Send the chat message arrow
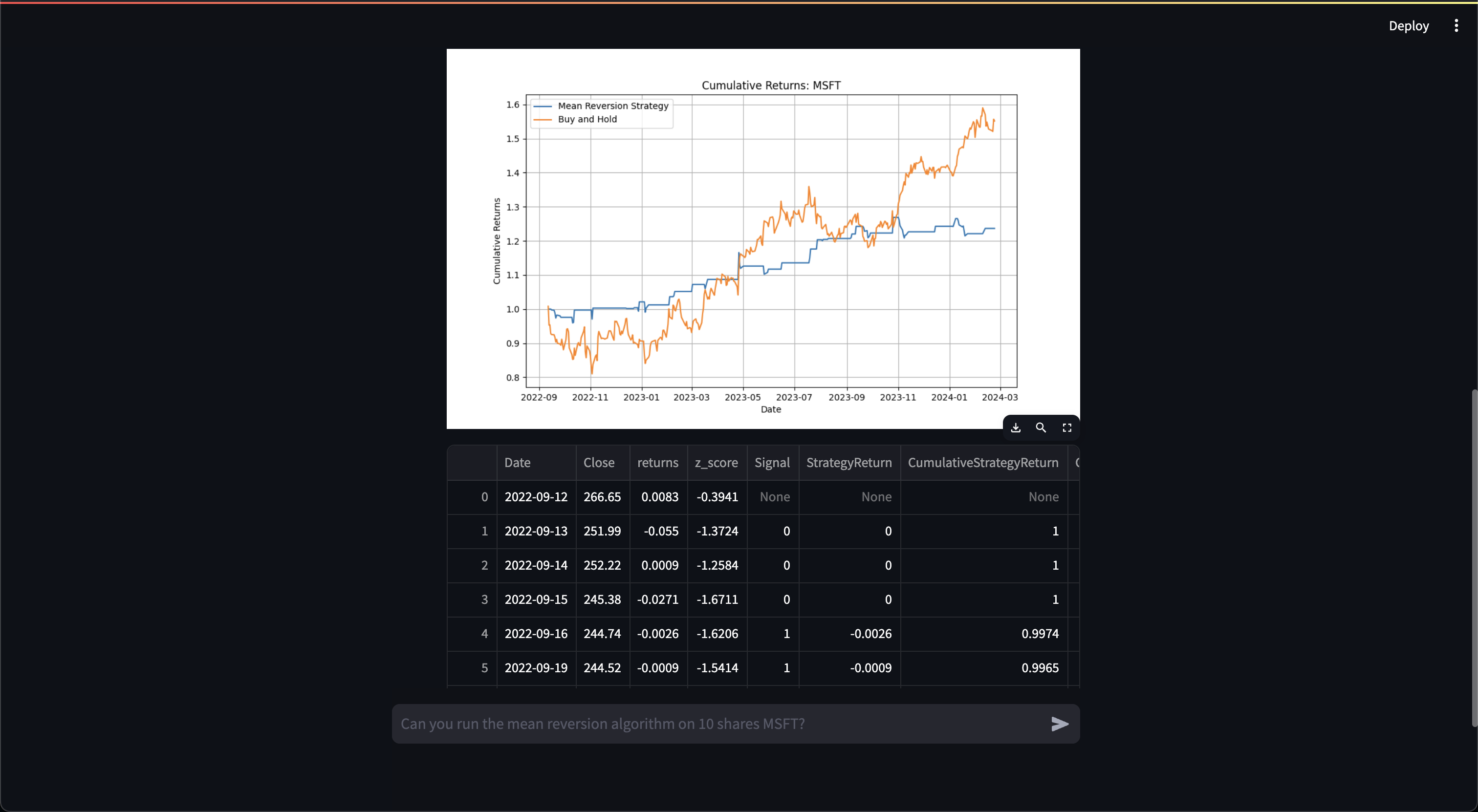Image resolution: width=1478 pixels, height=812 pixels. pos(1059,724)
